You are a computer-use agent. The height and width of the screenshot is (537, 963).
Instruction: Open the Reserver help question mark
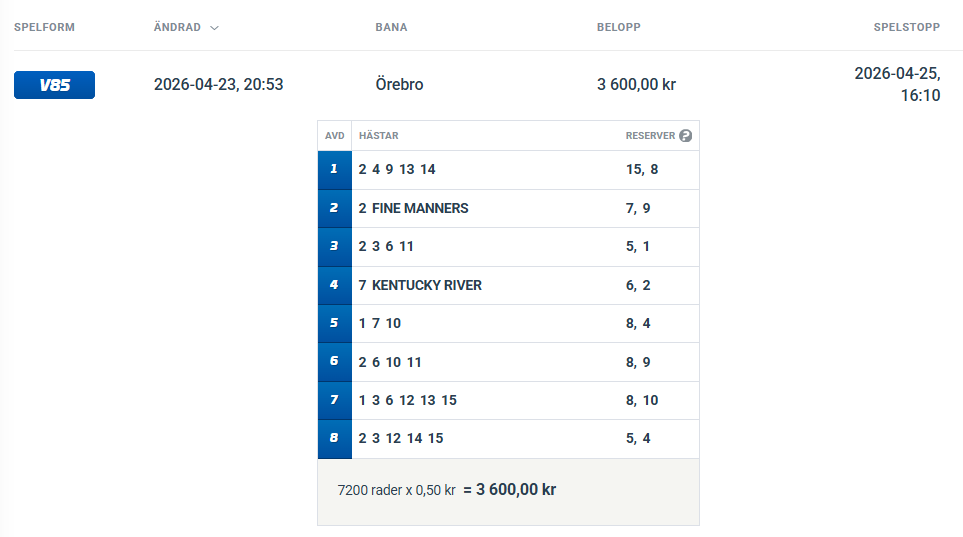tap(685, 136)
